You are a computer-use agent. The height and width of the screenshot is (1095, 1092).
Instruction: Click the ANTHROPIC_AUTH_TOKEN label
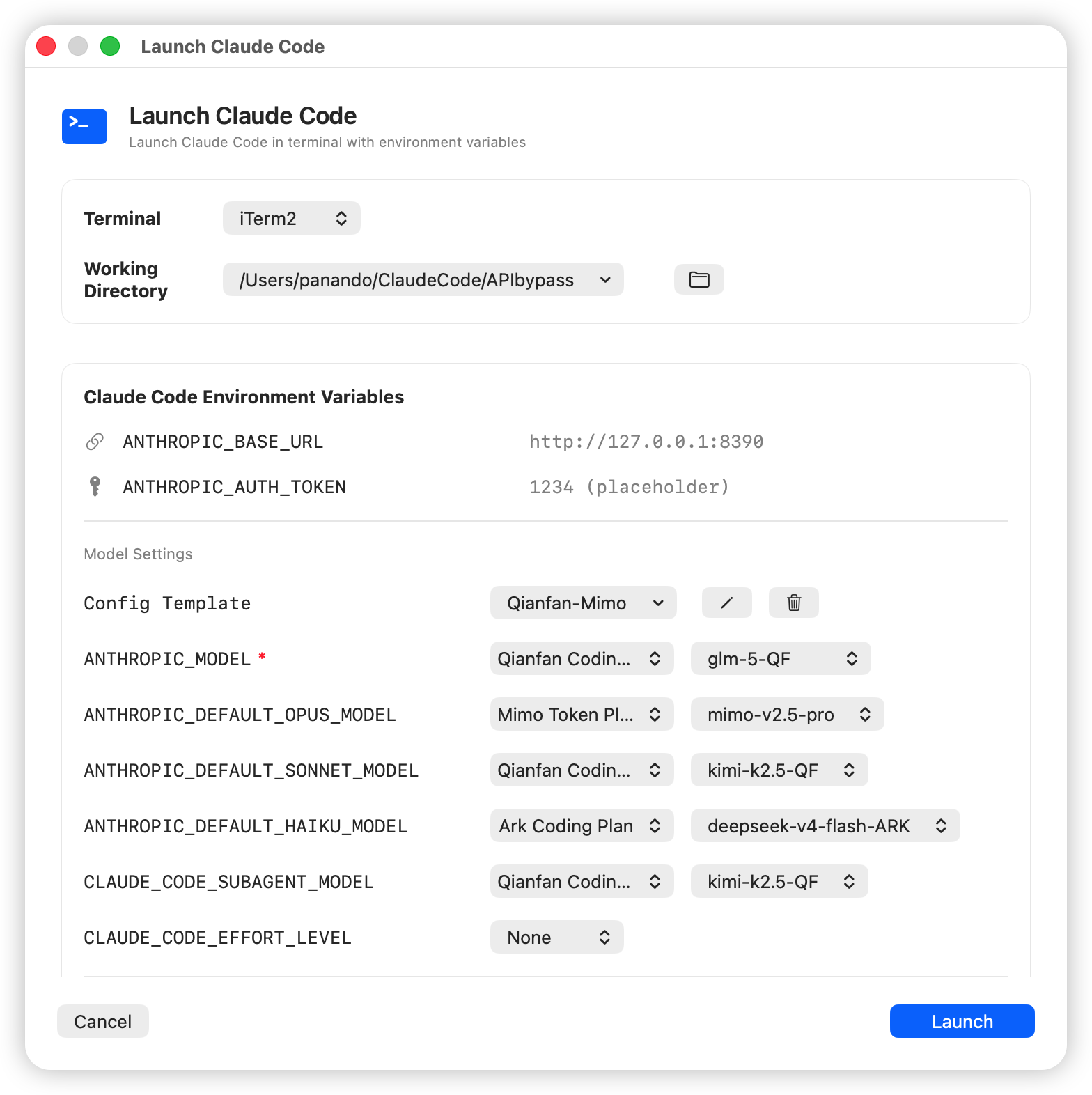pyautogui.click(x=234, y=486)
